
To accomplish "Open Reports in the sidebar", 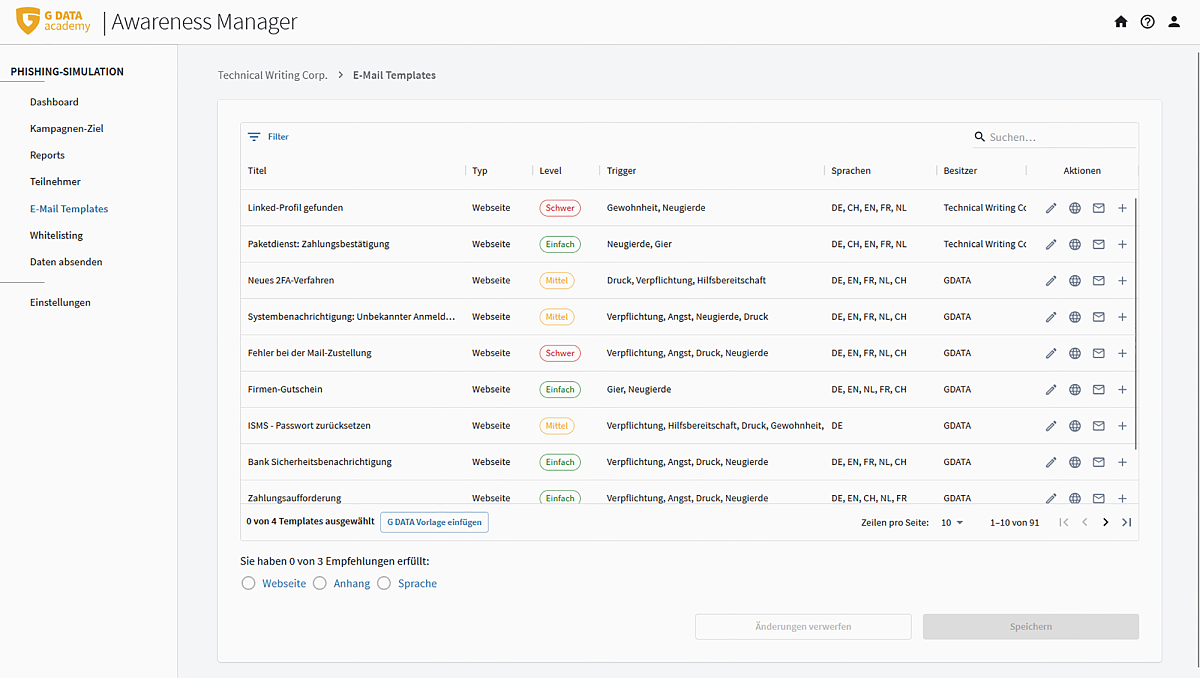I will [47, 155].
